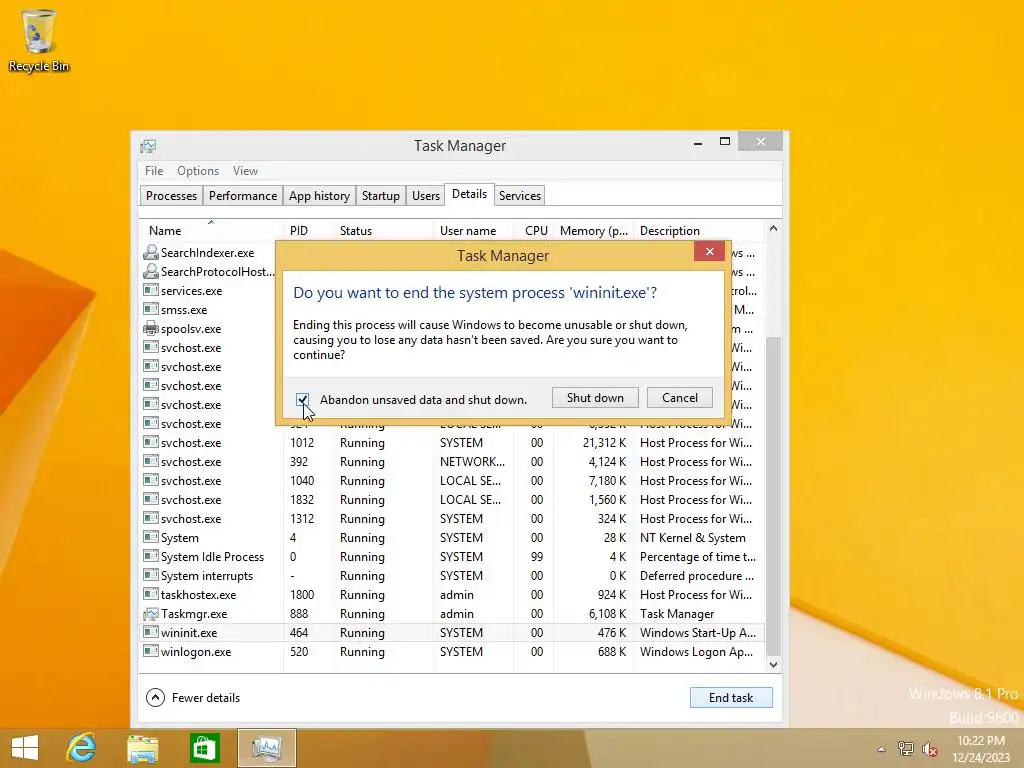The width and height of the screenshot is (1024, 768).
Task: Click the System Idle Process icon
Action: click(151, 556)
